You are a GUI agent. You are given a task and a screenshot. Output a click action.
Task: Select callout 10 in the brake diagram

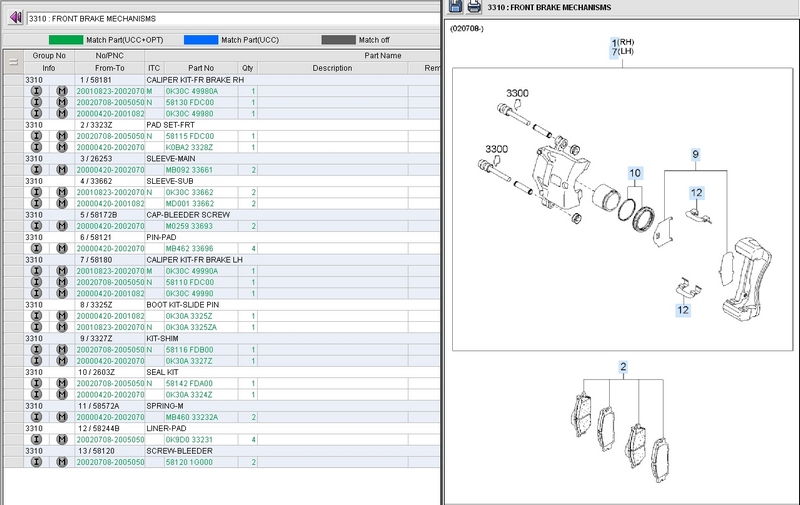pyautogui.click(x=634, y=173)
